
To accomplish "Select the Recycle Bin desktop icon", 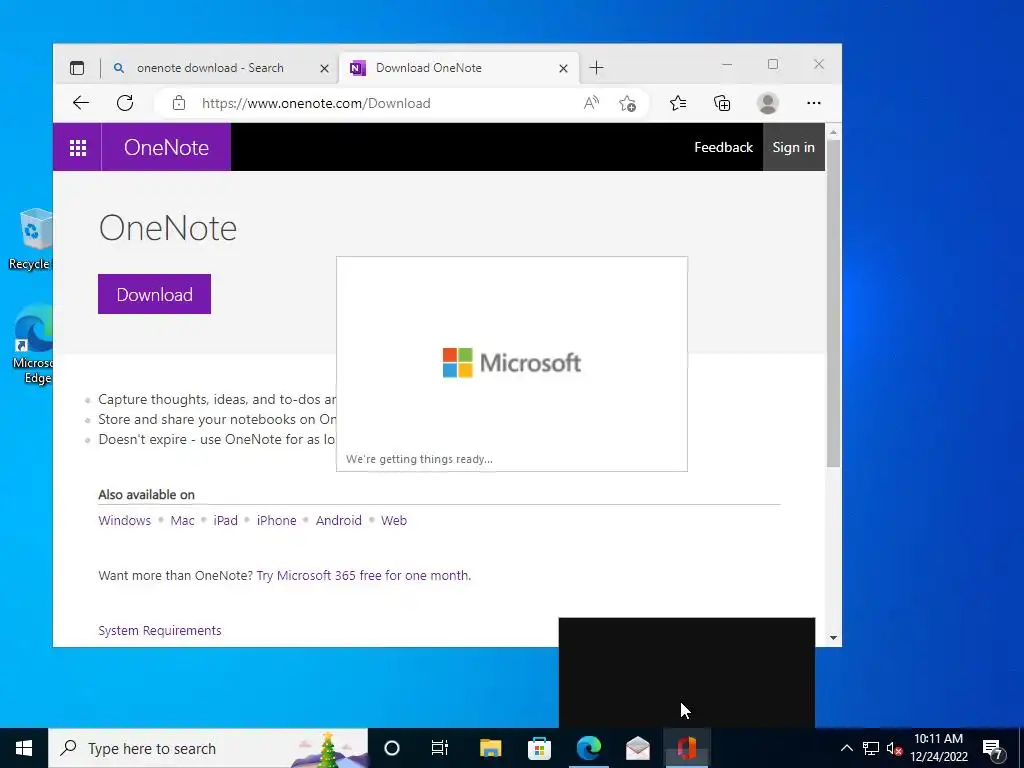I will click(31, 239).
